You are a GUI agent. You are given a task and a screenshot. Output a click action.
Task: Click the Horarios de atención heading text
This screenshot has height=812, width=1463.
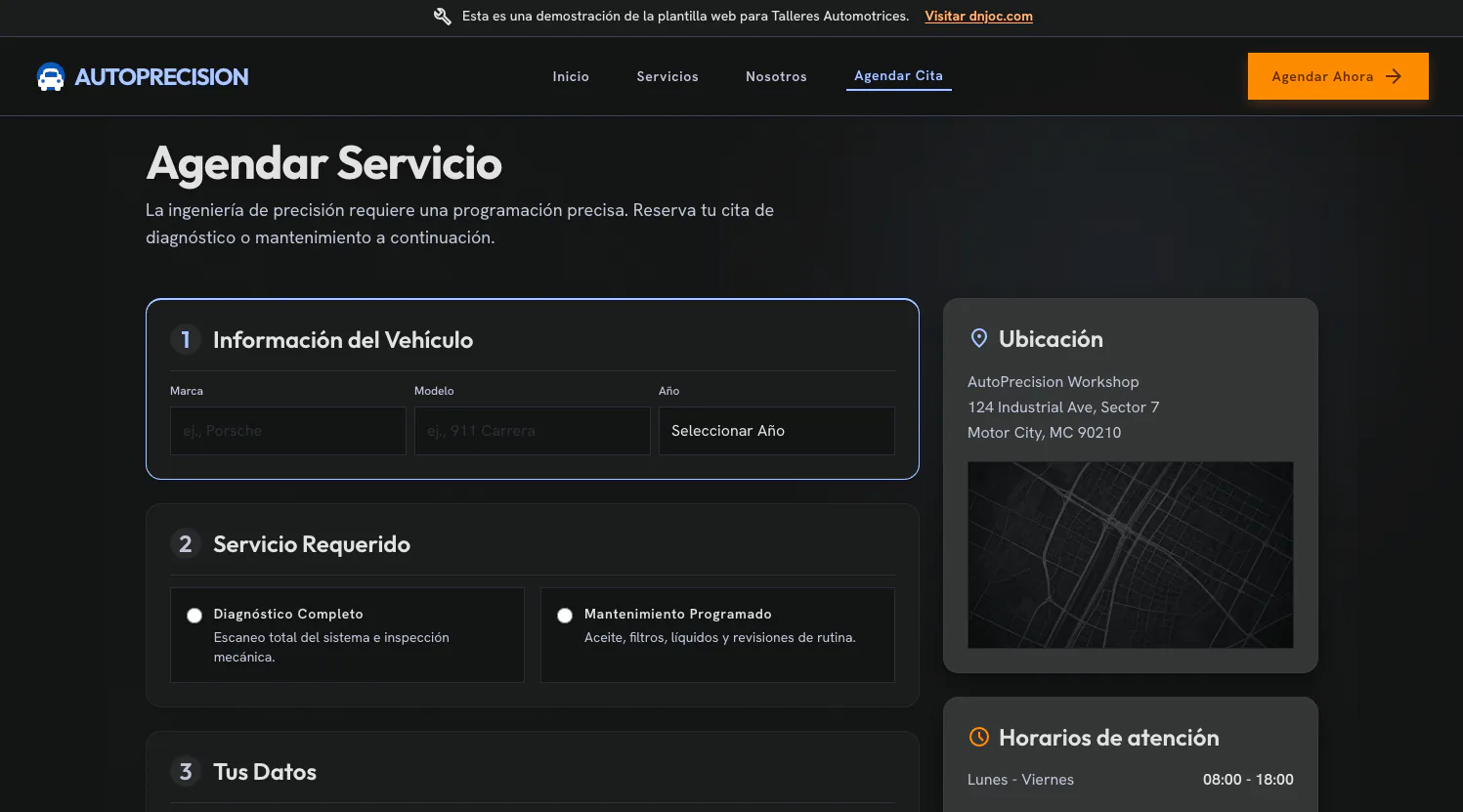(x=1109, y=738)
